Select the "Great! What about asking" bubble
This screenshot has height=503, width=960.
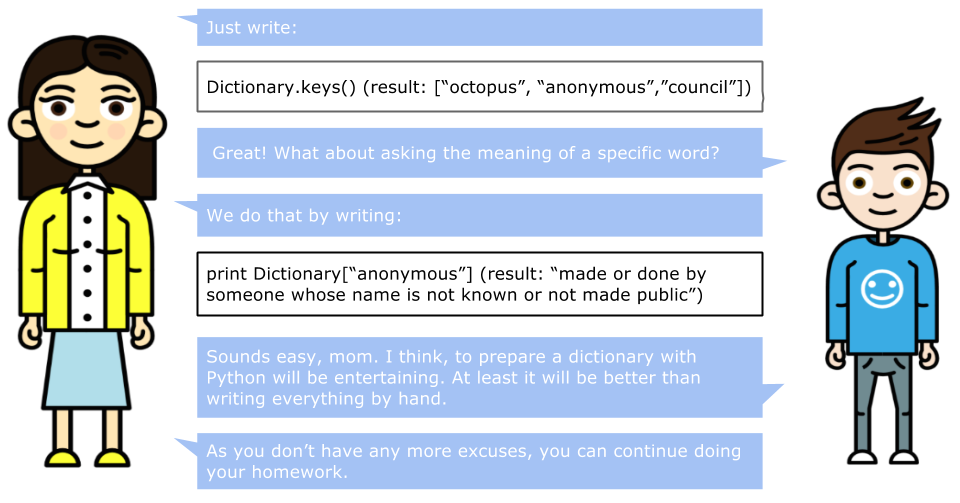pos(480,153)
